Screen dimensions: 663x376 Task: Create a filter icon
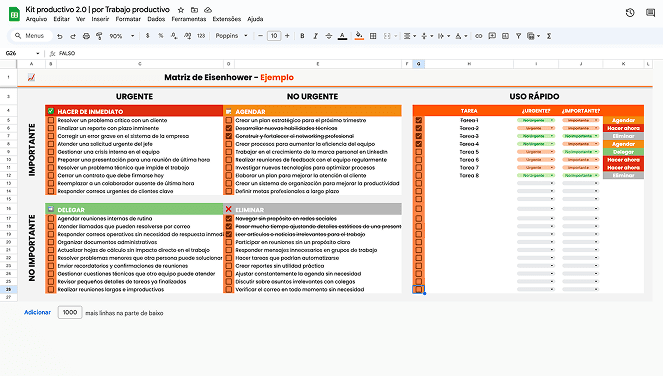[x=518, y=36]
